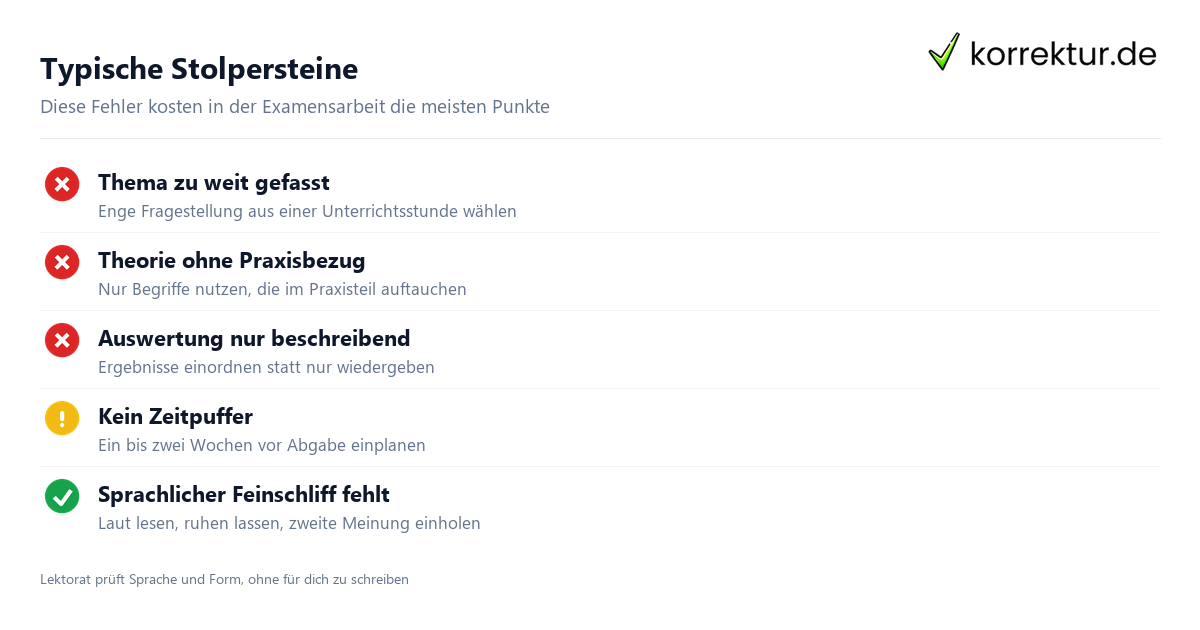Select the Thema zu weit gefasst title

click(x=214, y=183)
